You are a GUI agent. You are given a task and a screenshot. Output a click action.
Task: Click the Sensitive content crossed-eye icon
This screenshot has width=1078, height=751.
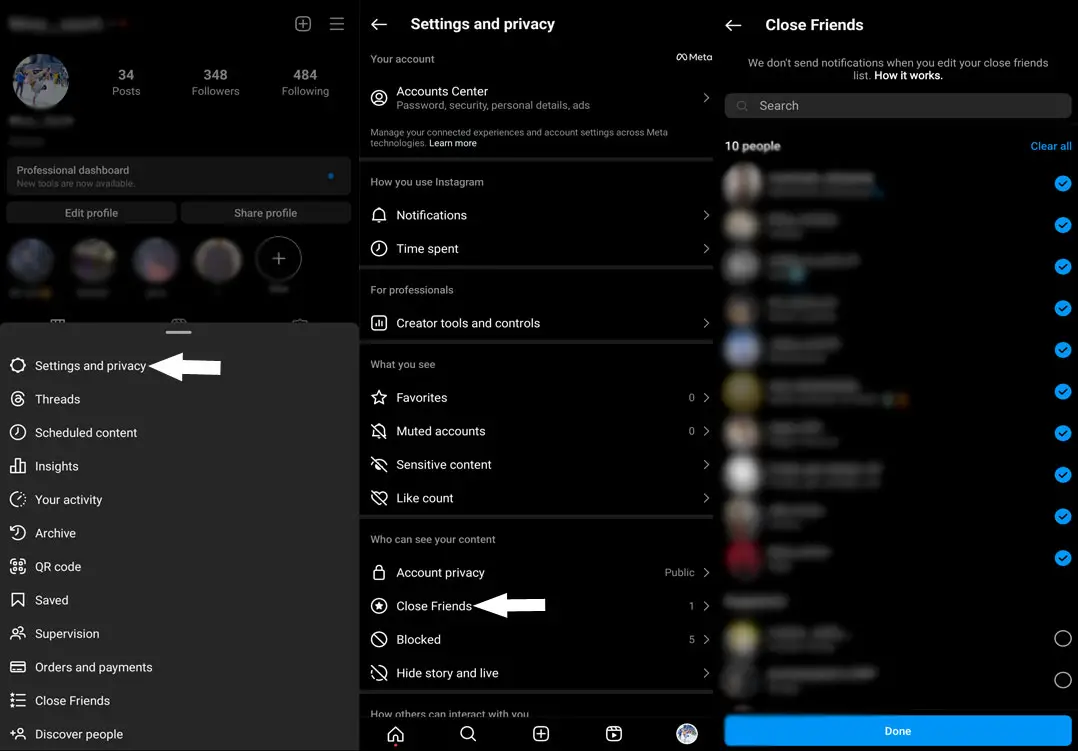point(379,464)
